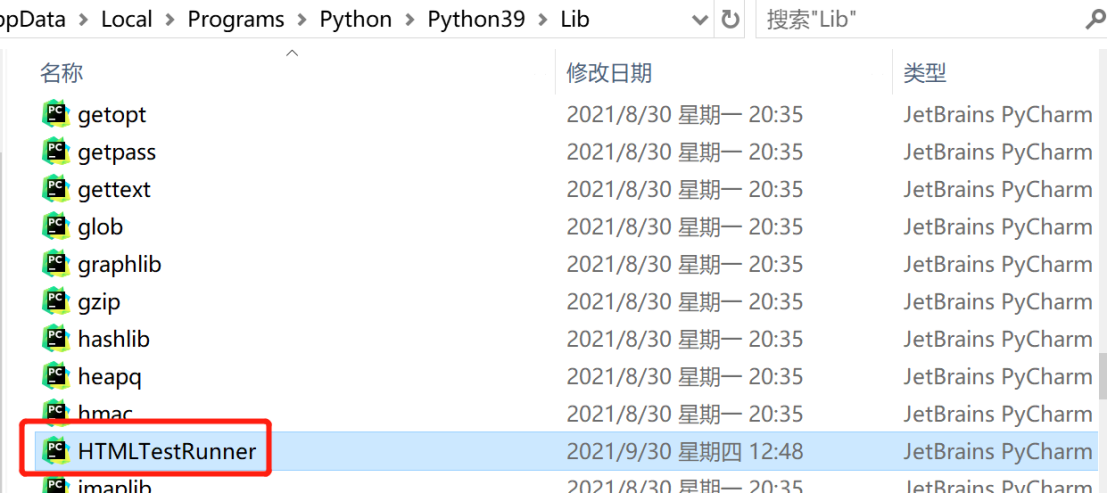
Task: Sort by the 修改日期 column header
Action: point(609,72)
